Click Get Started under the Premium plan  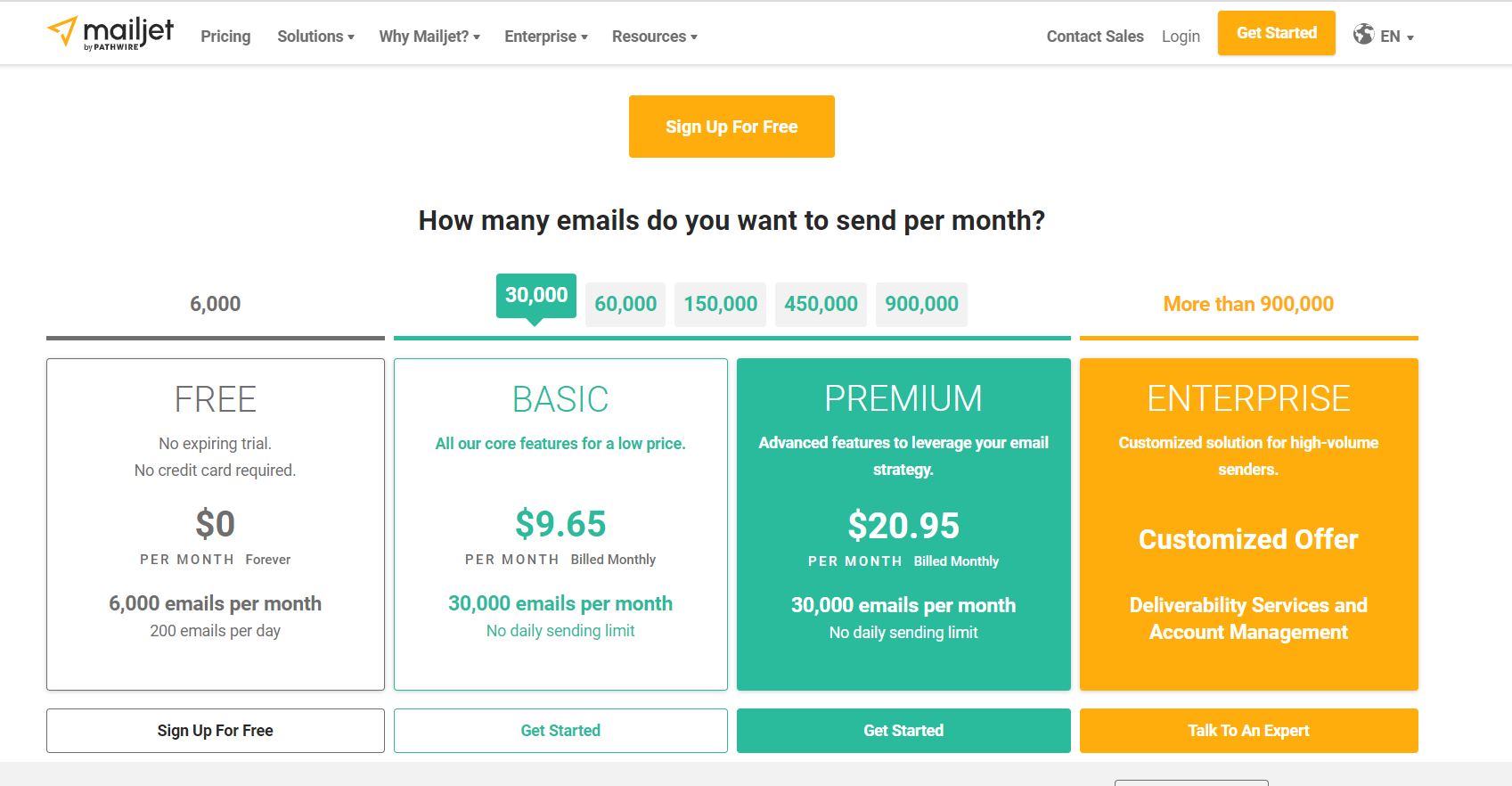pos(903,731)
